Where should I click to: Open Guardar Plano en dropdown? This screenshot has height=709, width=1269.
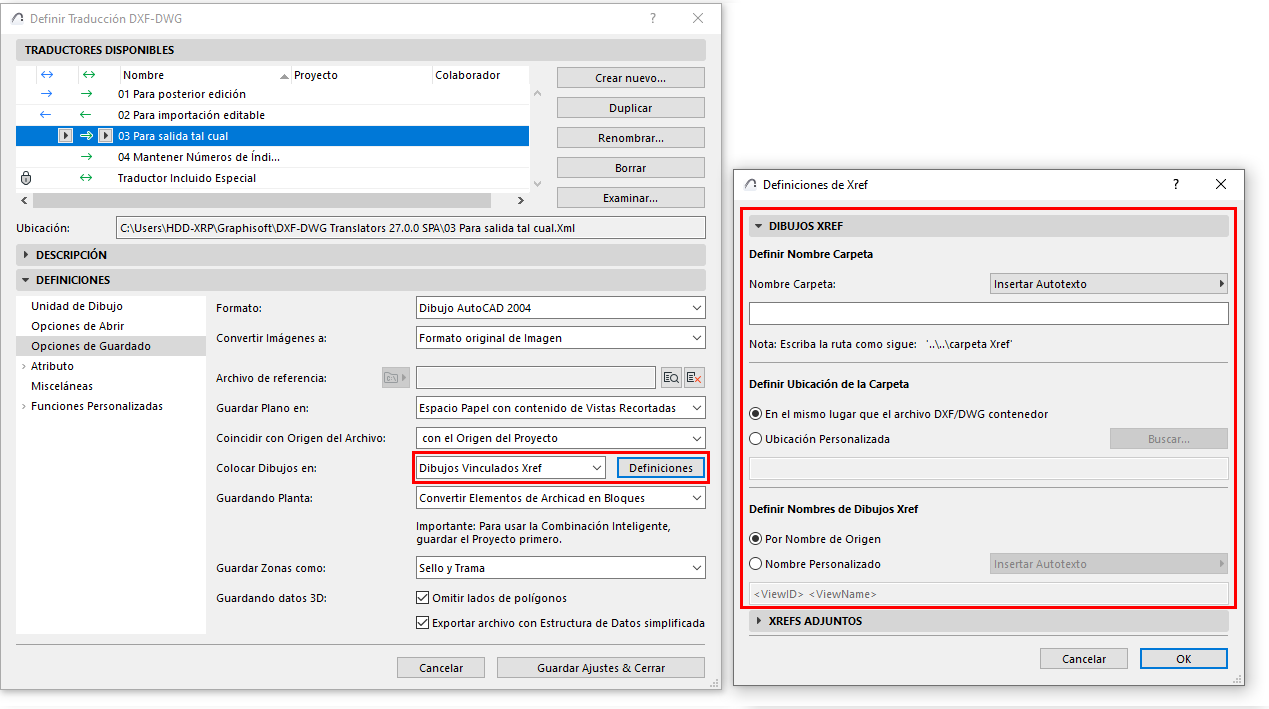560,408
